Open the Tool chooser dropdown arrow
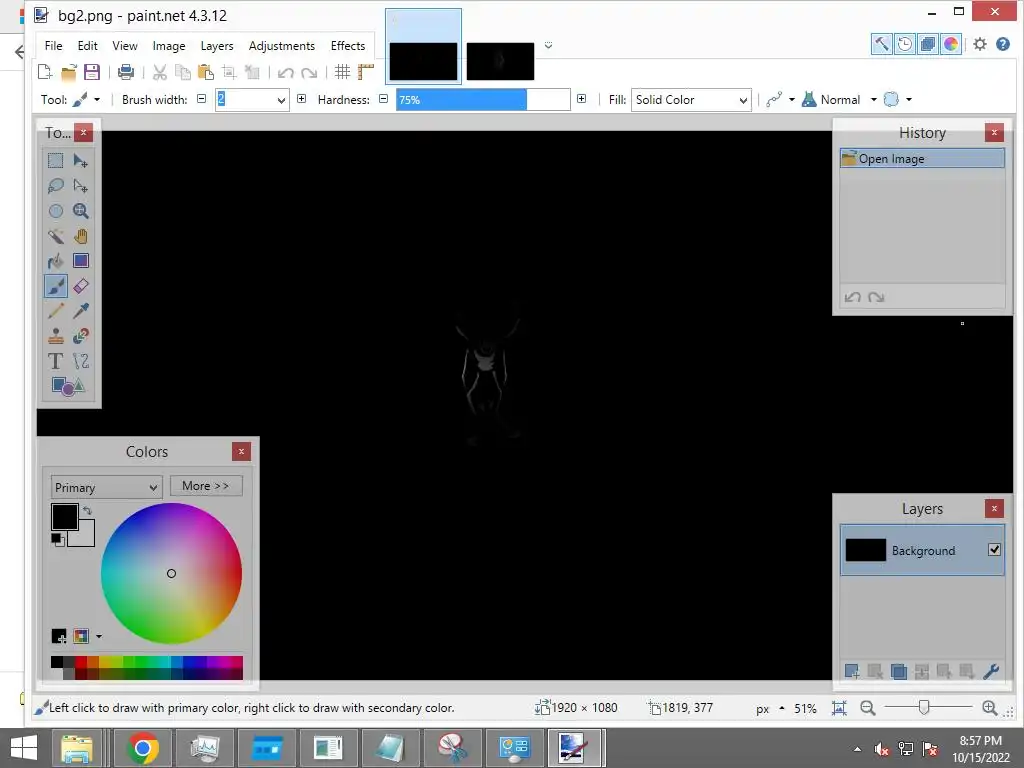Image resolution: width=1024 pixels, height=768 pixels. pos(97,100)
